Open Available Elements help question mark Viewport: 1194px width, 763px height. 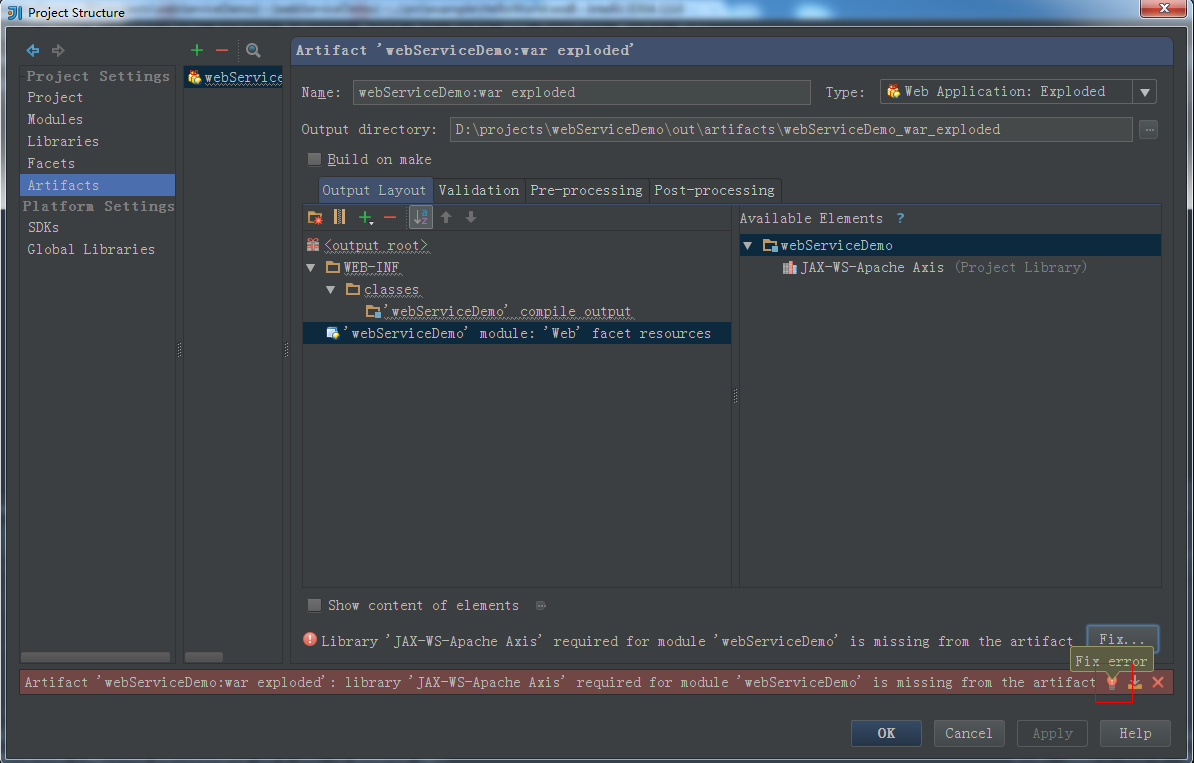pos(901,219)
